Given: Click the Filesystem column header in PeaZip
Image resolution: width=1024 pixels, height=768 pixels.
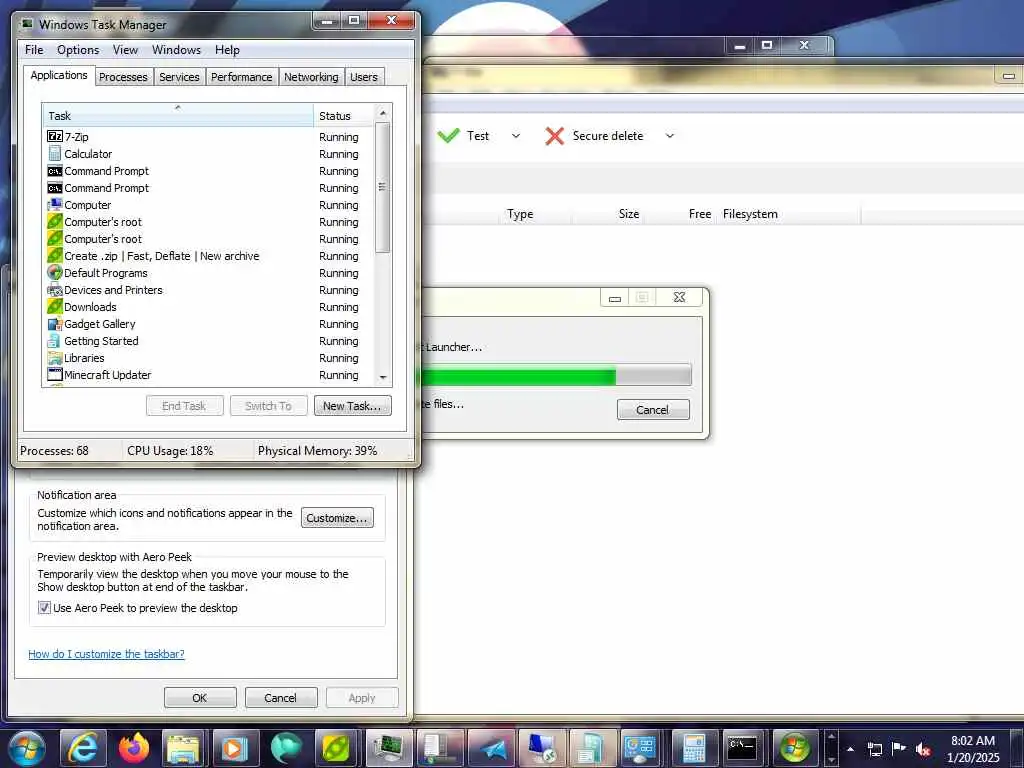Looking at the screenshot, I should click(x=790, y=214).
